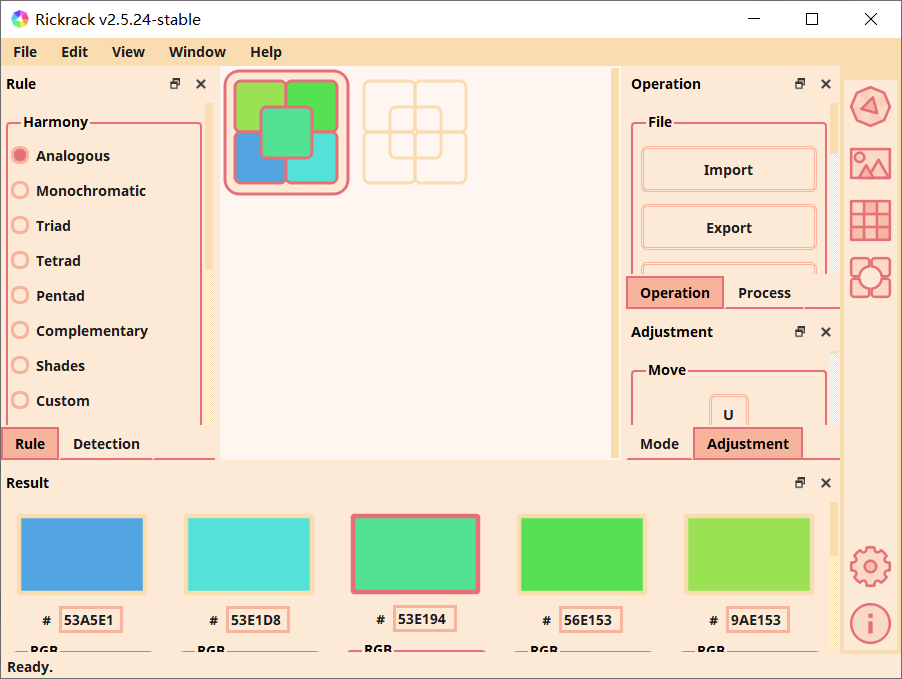902x679 pixels.
Task: Open the color wheel view icon
Action: [x=870, y=106]
